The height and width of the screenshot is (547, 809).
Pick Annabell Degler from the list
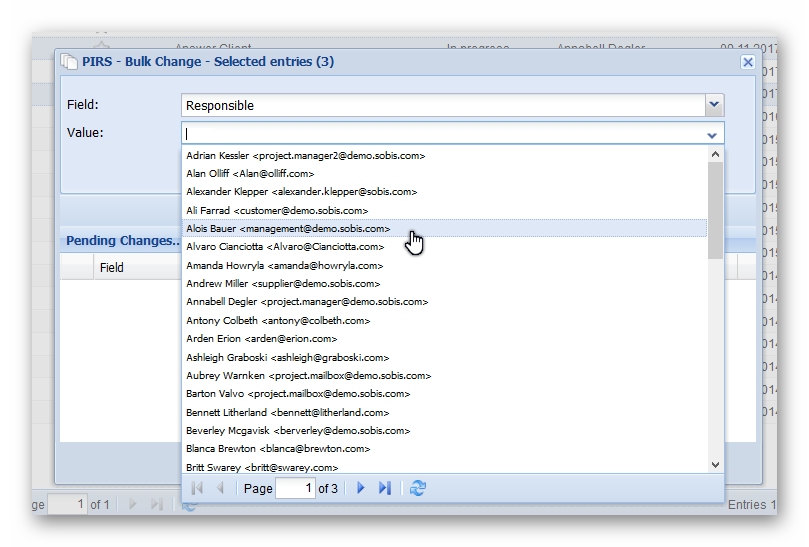coord(306,302)
